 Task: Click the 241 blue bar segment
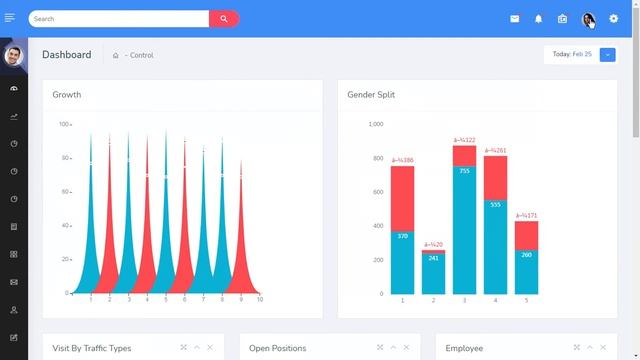click(433, 274)
